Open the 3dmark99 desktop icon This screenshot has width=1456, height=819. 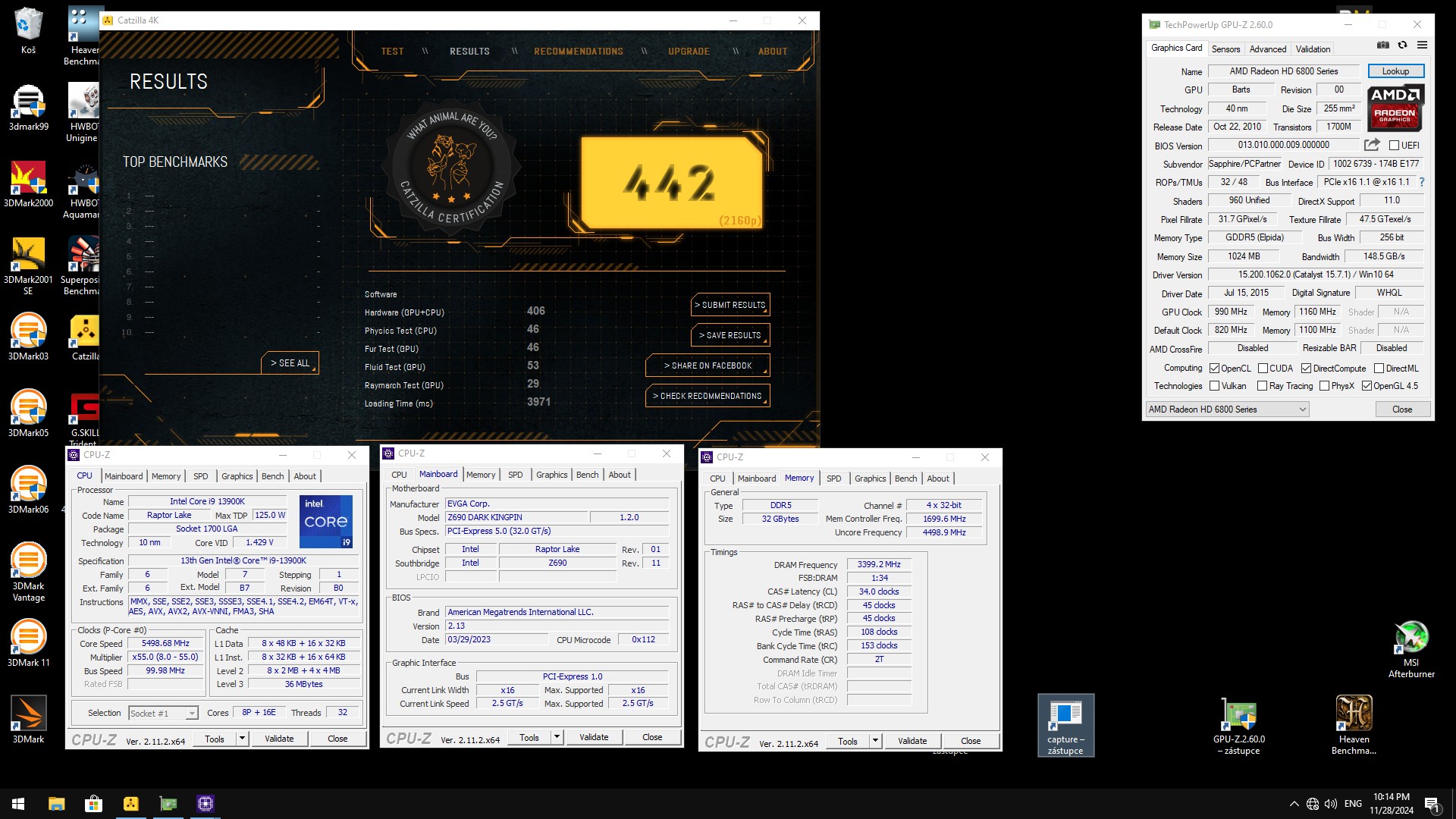tap(28, 108)
